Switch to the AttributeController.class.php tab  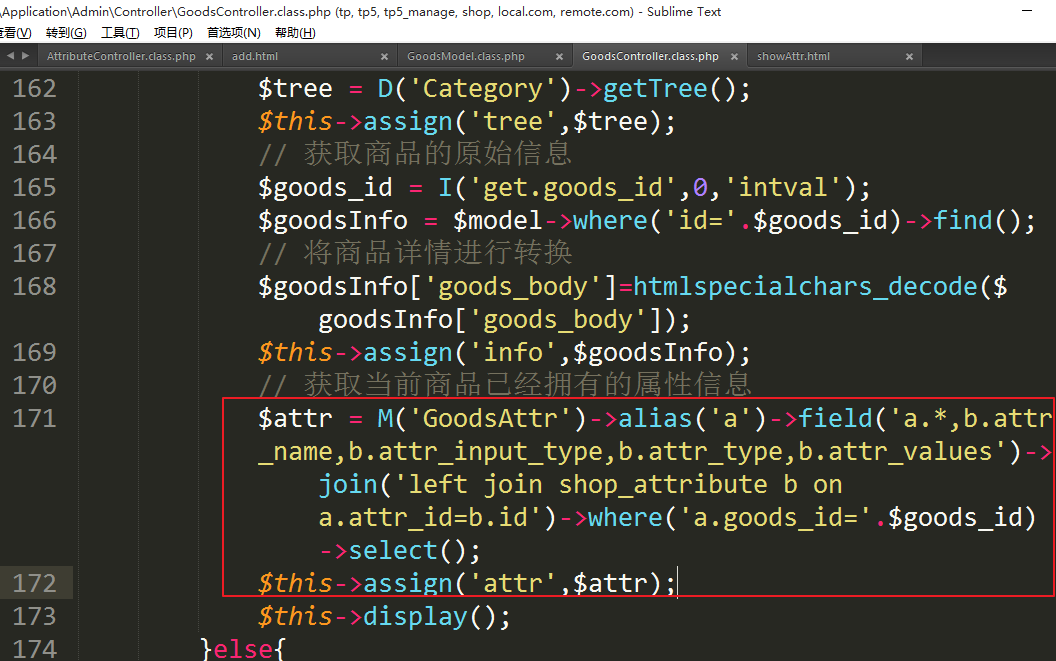click(x=121, y=57)
